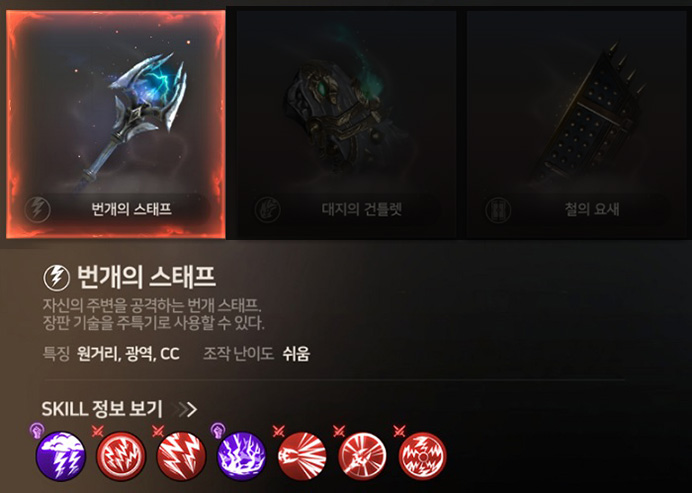The width and height of the screenshot is (692, 493).
Task: Click the red beam blast skill icon
Action: [x=302, y=456]
